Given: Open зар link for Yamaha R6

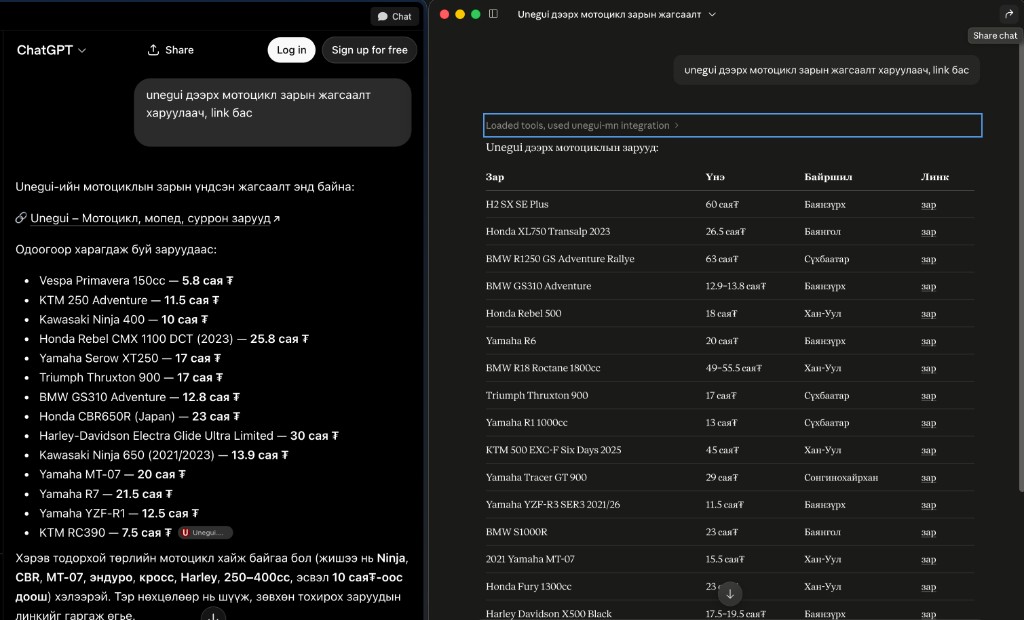Looking at the screenshot, I should 928,341.
